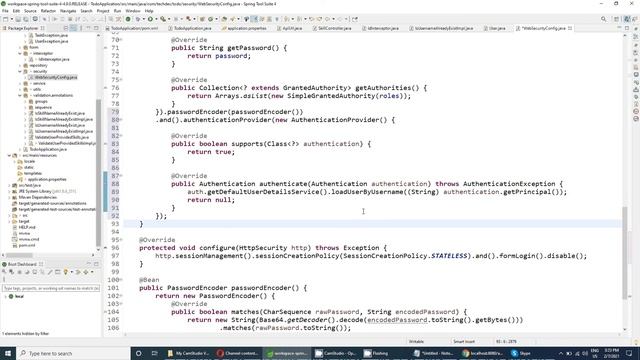Minimize the Boot Dashboard panel
This screenshot has height=360, width=640.
coord(89,264)
